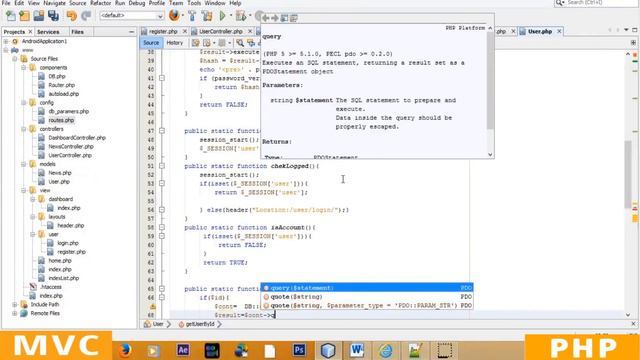Collapse the controllers folder node
This screenshot has height=360, width=640.
pyautogui.click(x=24, y=129)
